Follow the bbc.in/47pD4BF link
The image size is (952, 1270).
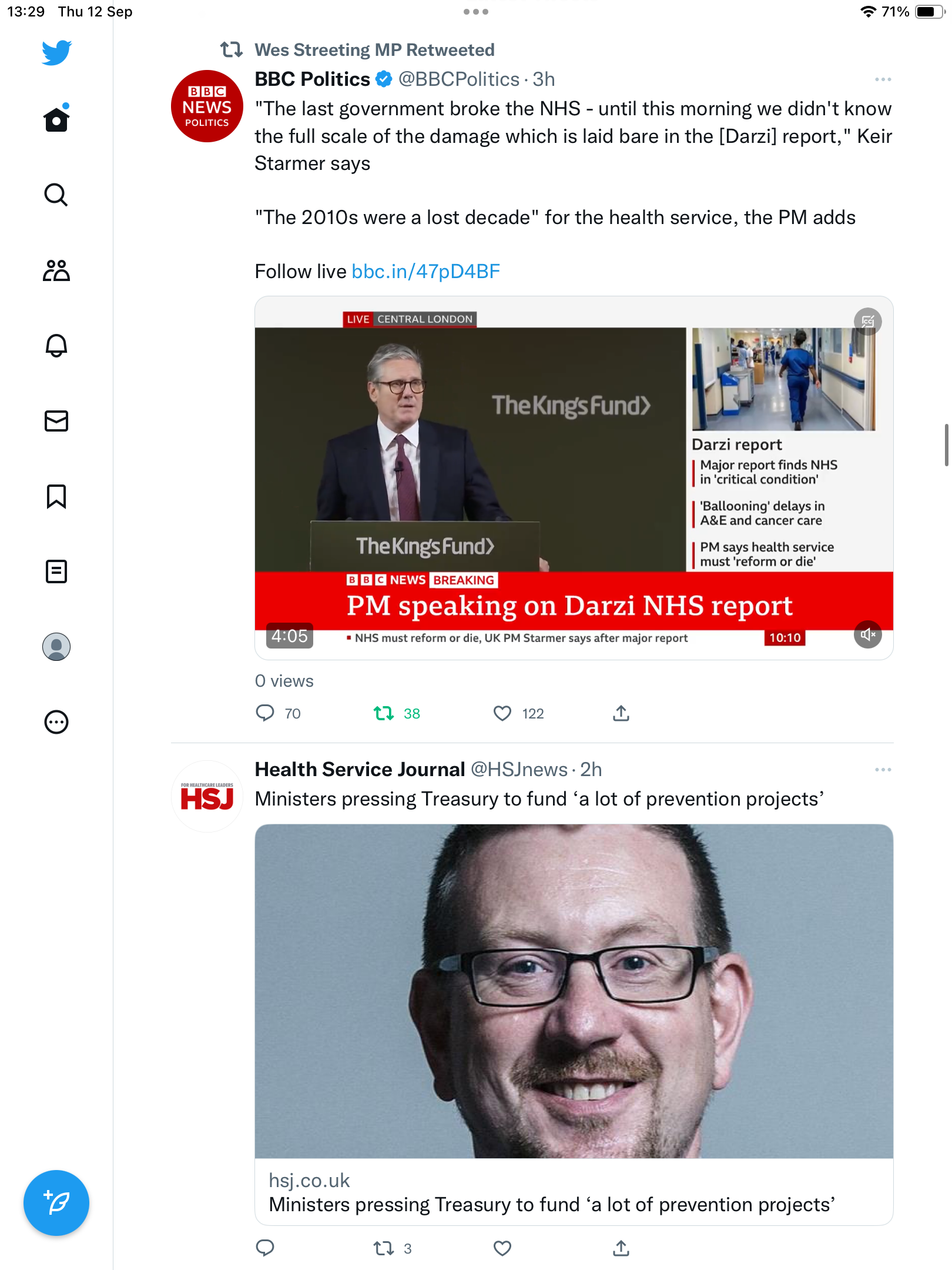(425, 272)
